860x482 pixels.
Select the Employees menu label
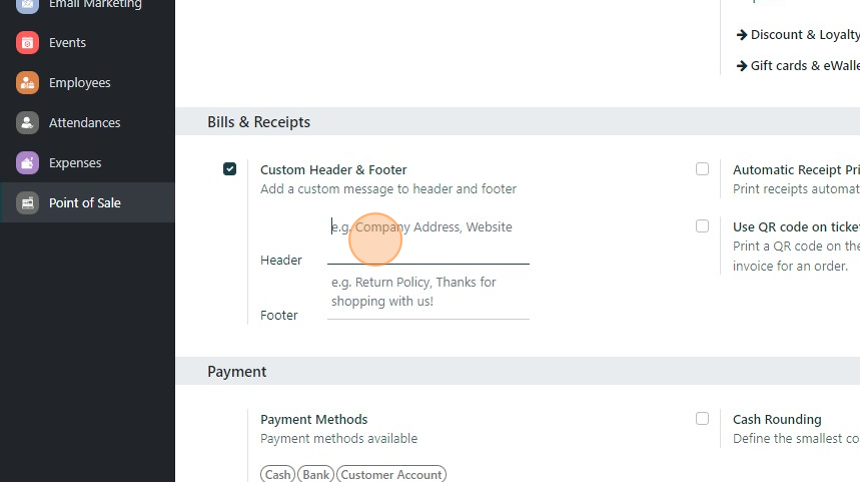[x=80, y=83]
